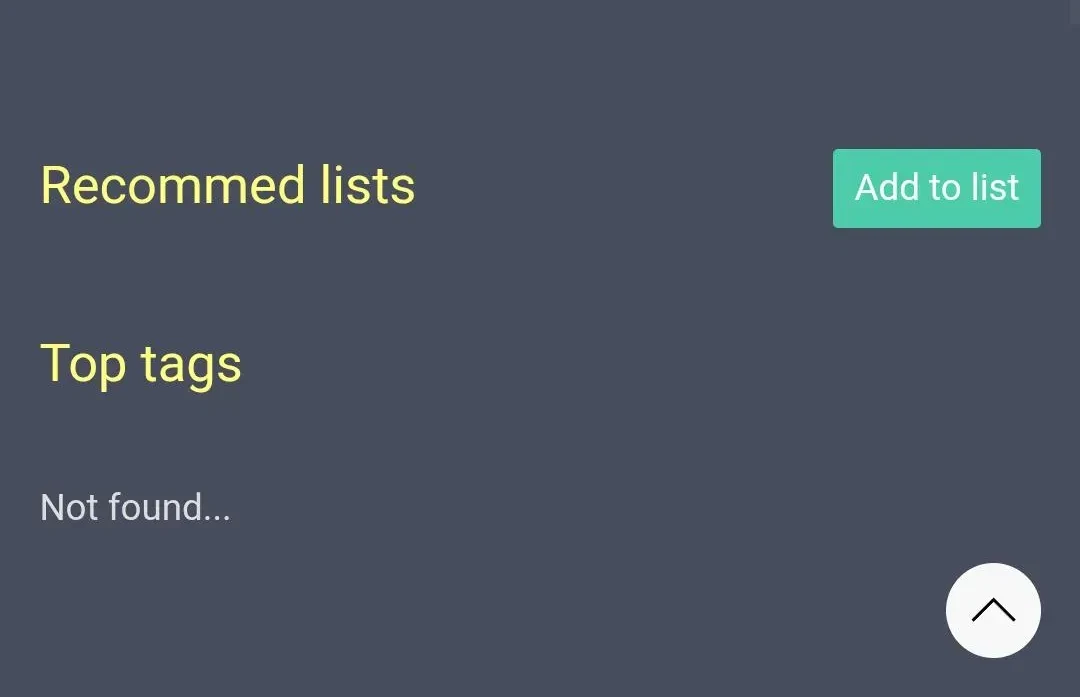Select the yellow Recommed lists title
The height and width of the screenshot is (697, 1080).
(x=228, y=185)
